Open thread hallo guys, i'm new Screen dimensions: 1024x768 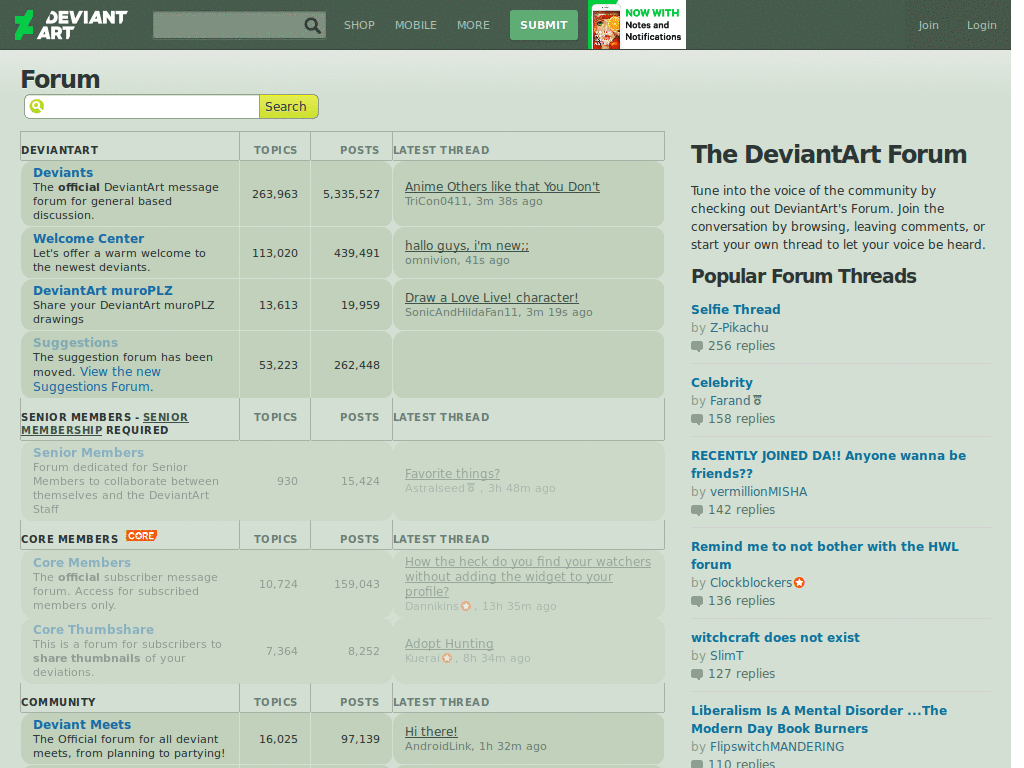[x=467, y=246]
